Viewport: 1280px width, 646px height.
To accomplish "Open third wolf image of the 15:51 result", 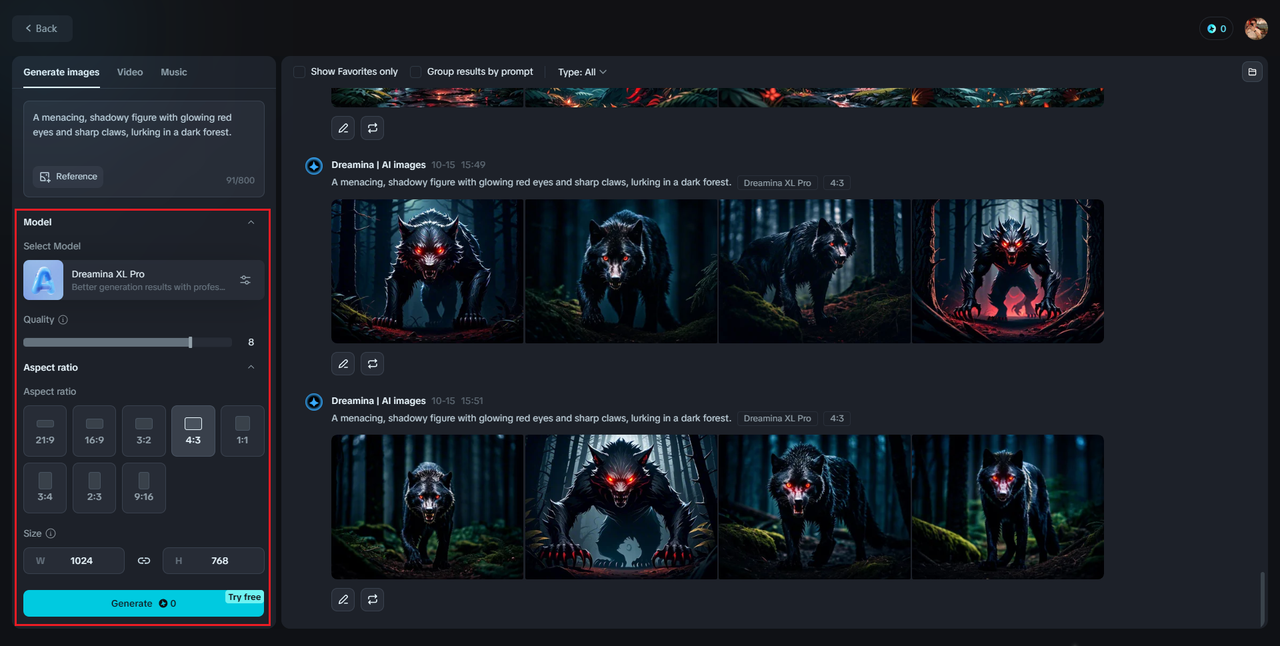I will (814, 507).
